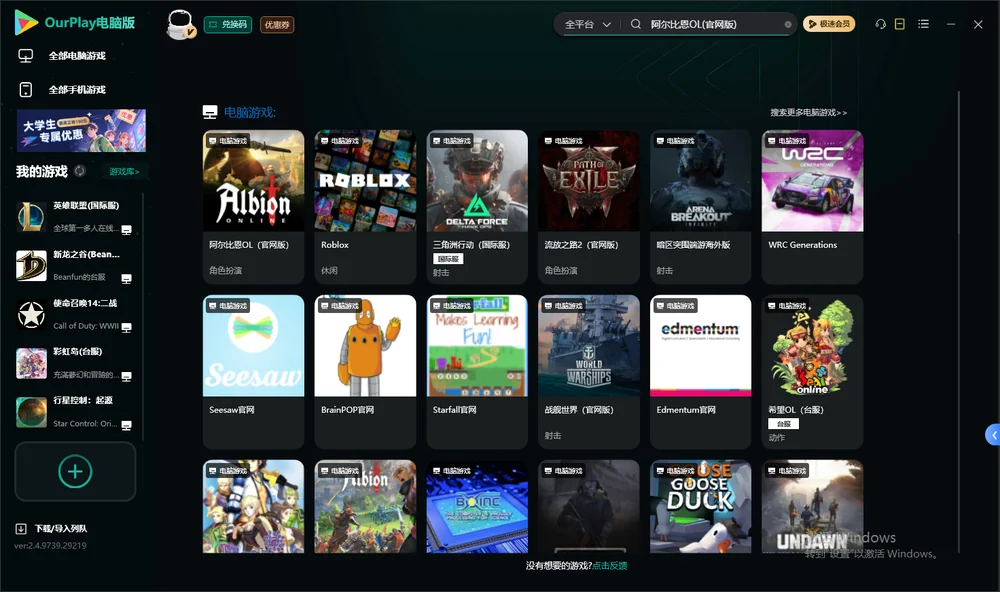
Task: Click the OurPlay logo icon
Action: (26, 22)
